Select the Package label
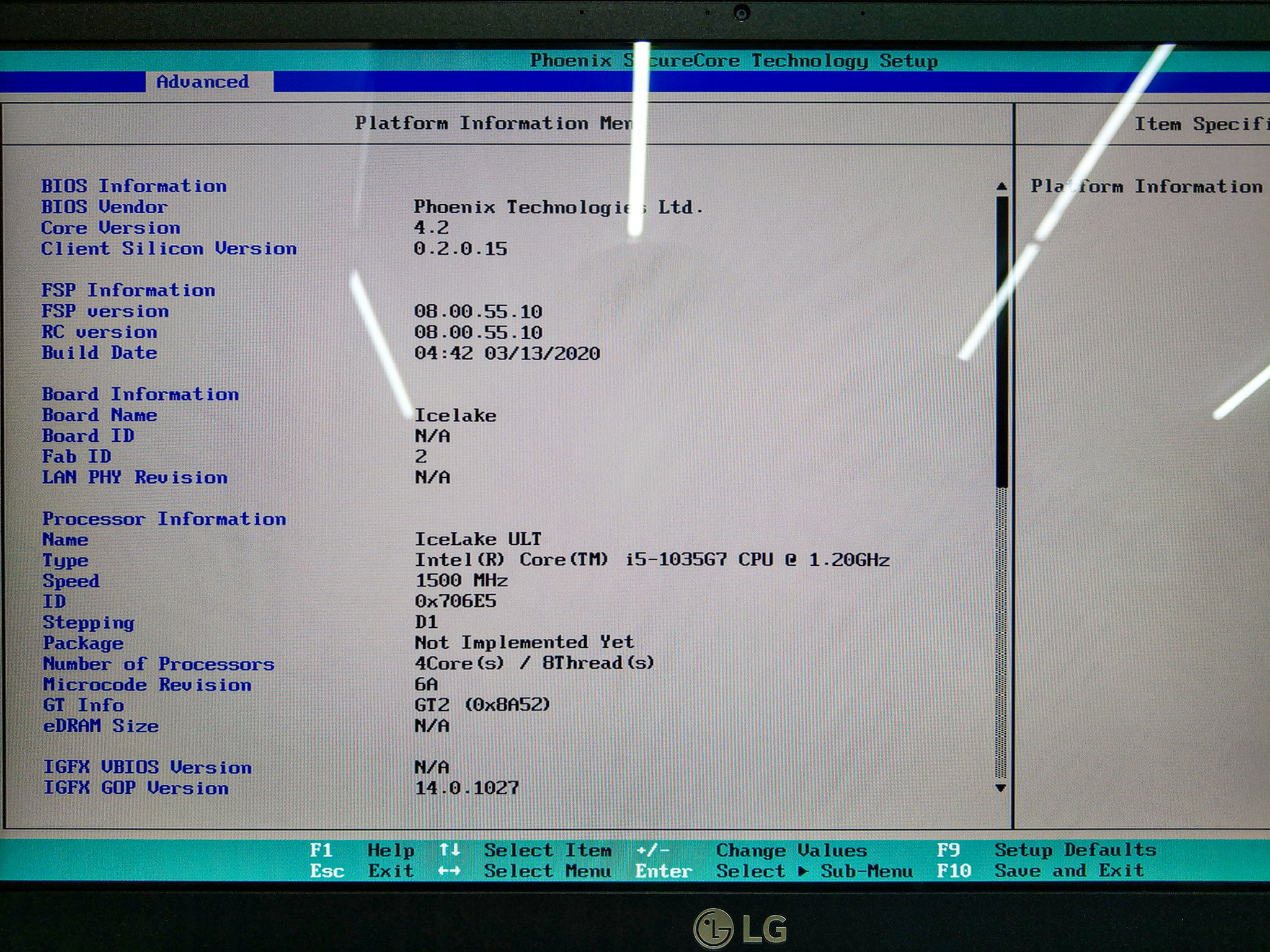The width and height of the screenshot is (1270, 952). tap(82, 643)
